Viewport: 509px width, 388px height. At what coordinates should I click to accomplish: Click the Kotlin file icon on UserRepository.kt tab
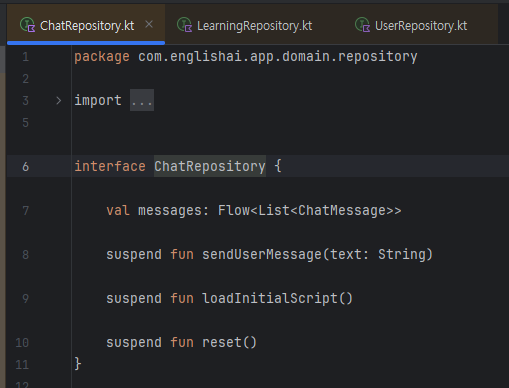click(362, 25)
